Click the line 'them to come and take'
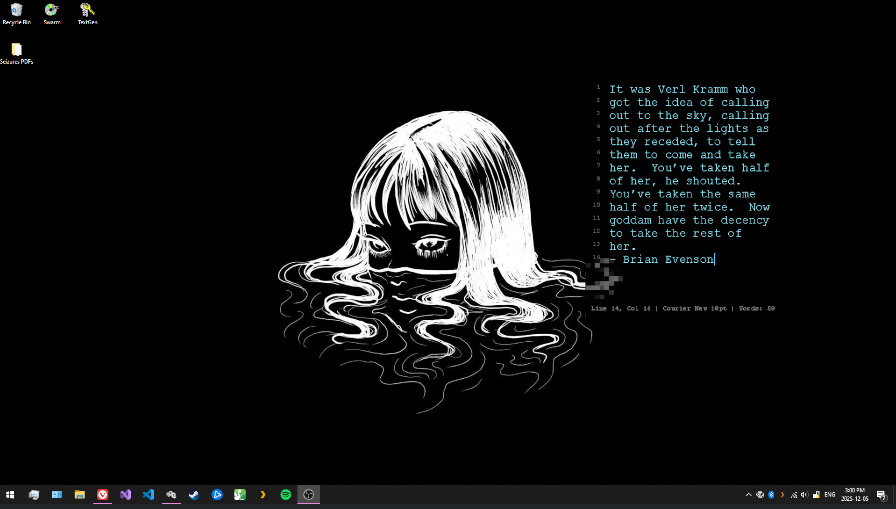The image size is (896, 509). [x=682, y=154]
